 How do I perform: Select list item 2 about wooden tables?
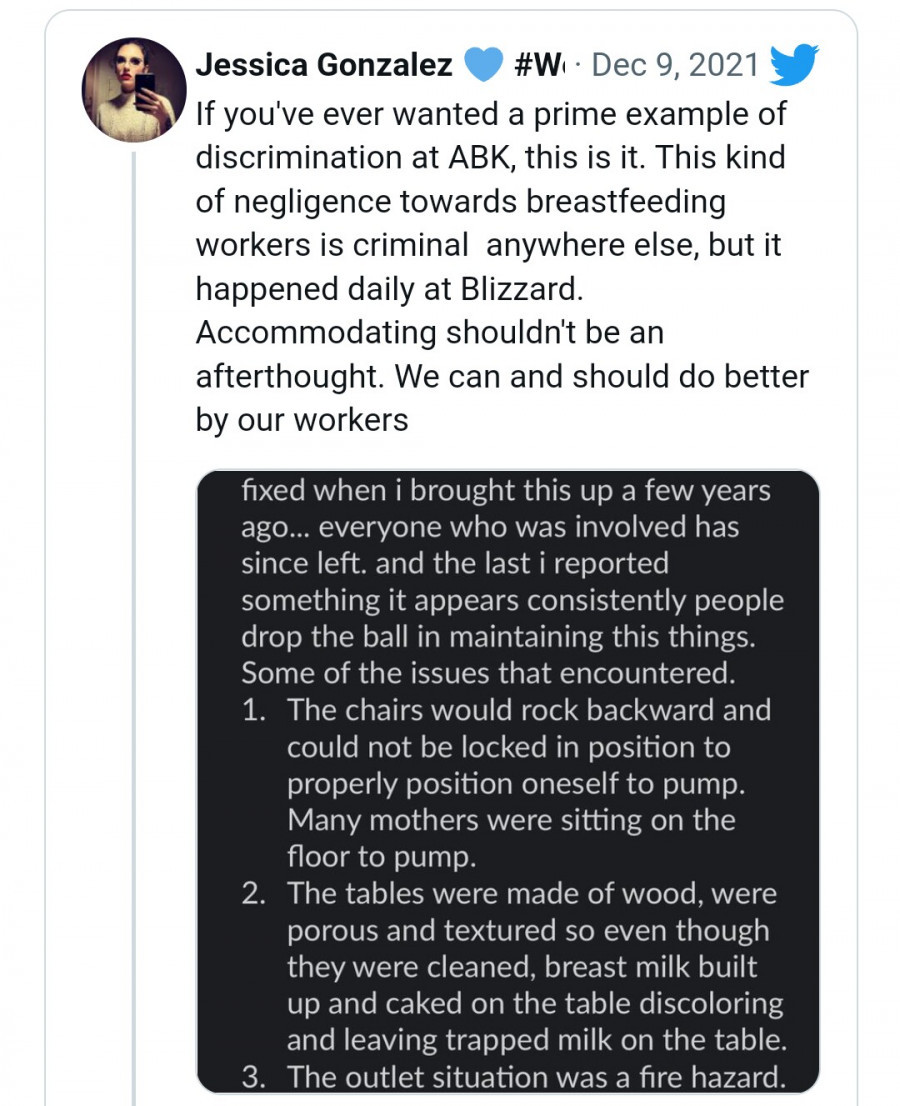click(531, 894)
